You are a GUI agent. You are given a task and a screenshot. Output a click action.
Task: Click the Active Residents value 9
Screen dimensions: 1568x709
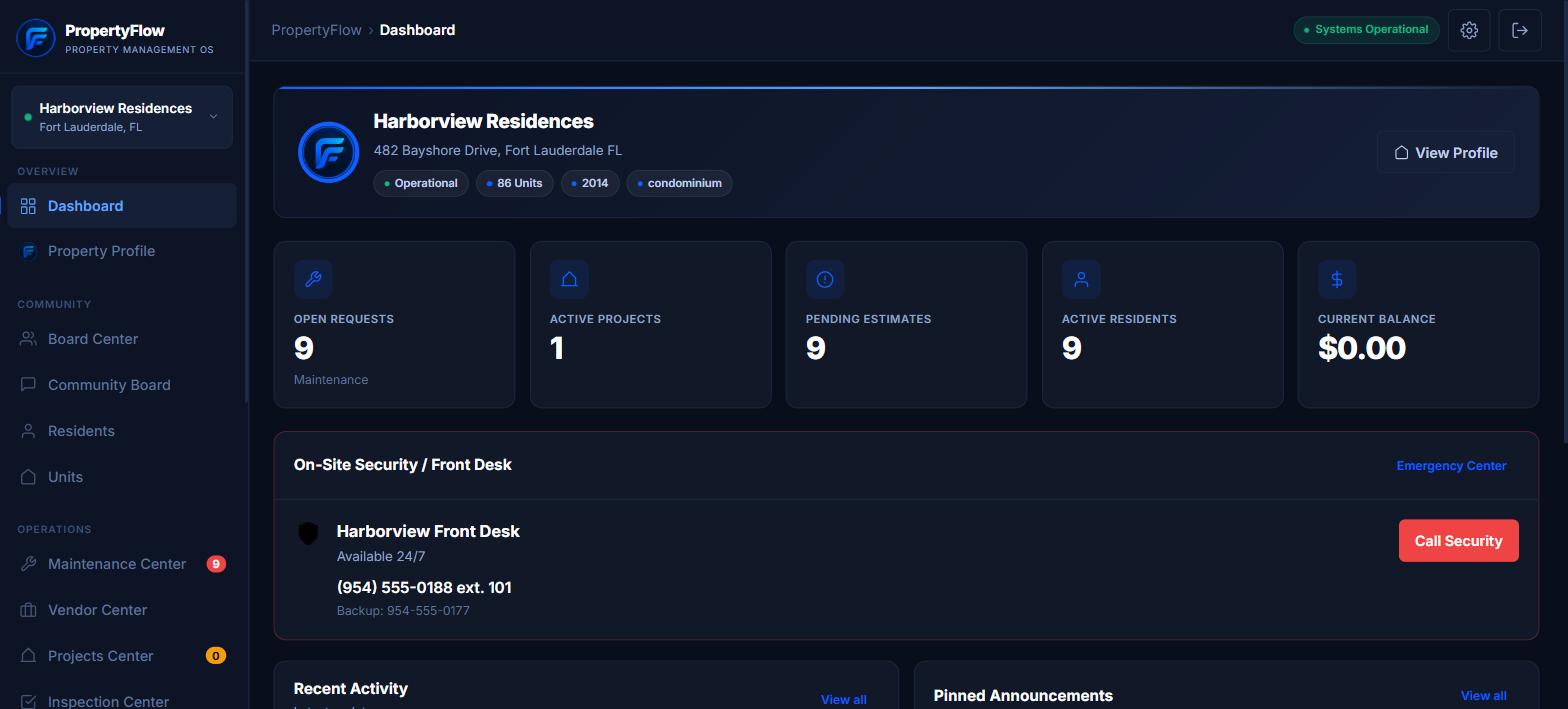pos(1072,348)
